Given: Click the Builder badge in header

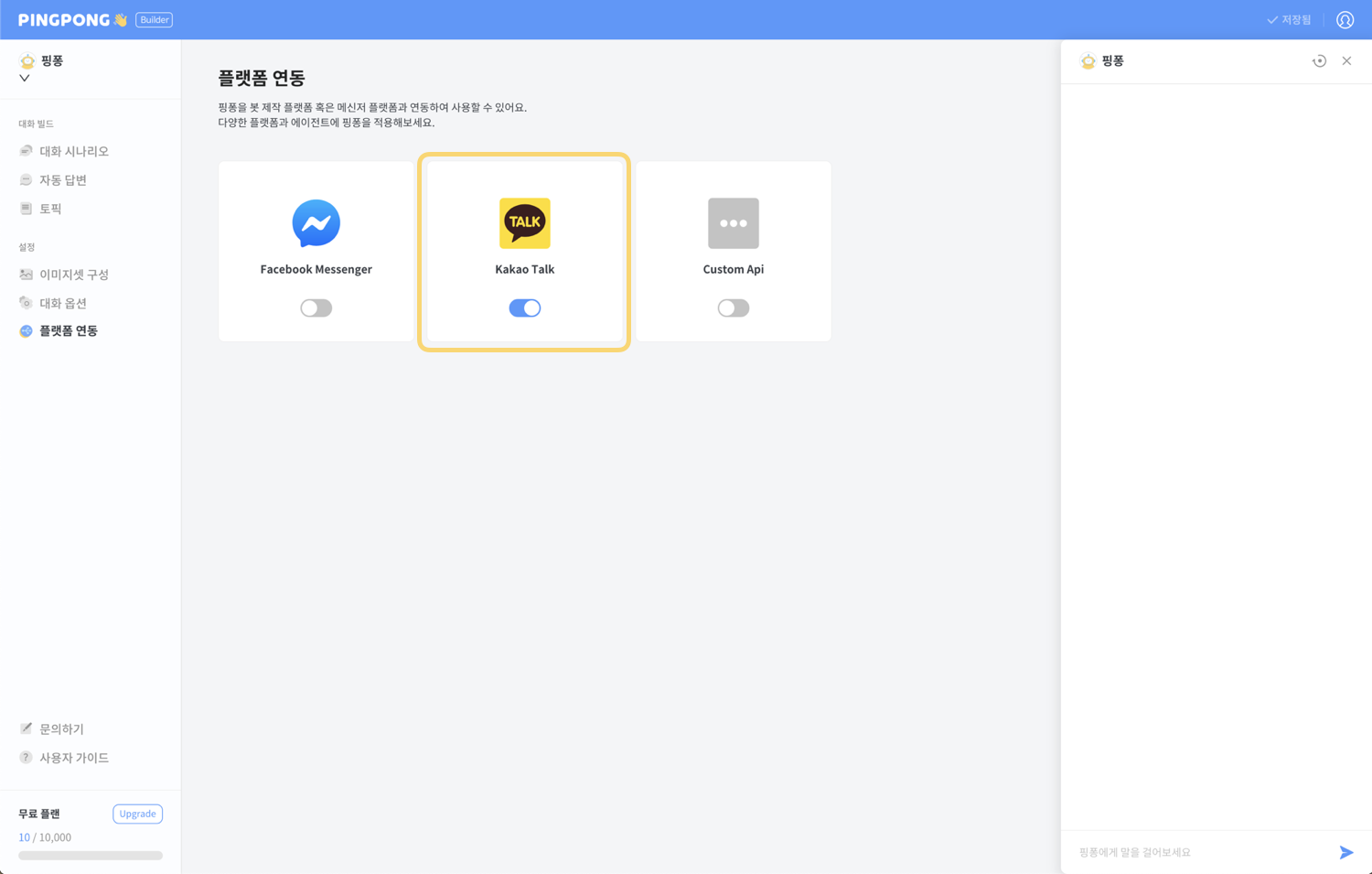Looking at the screenshot, I should click(x=154, y=19).
